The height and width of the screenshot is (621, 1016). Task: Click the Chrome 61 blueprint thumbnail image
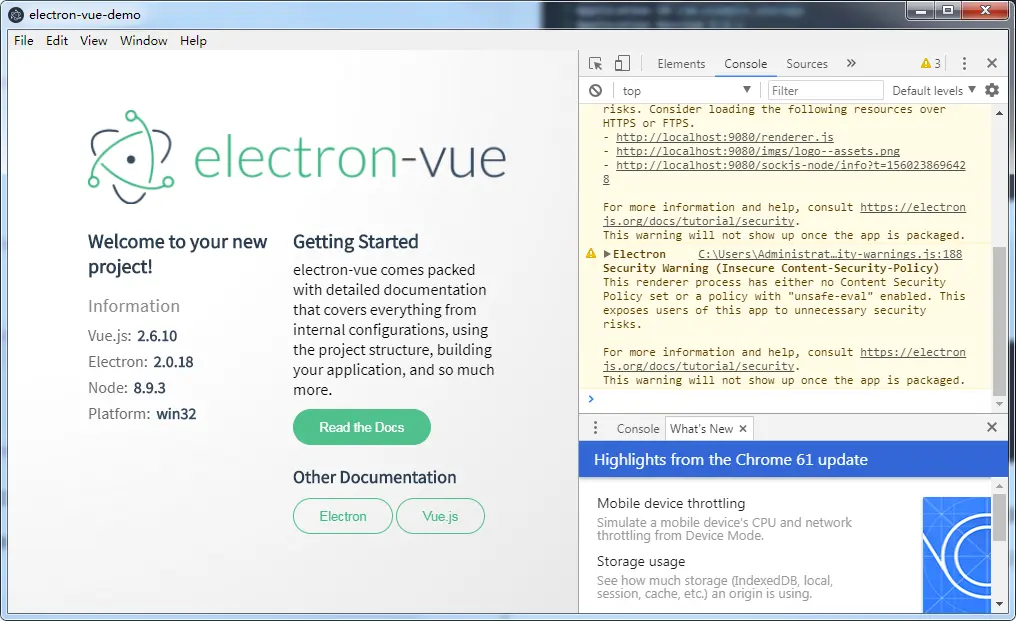(x=956, y=554)
